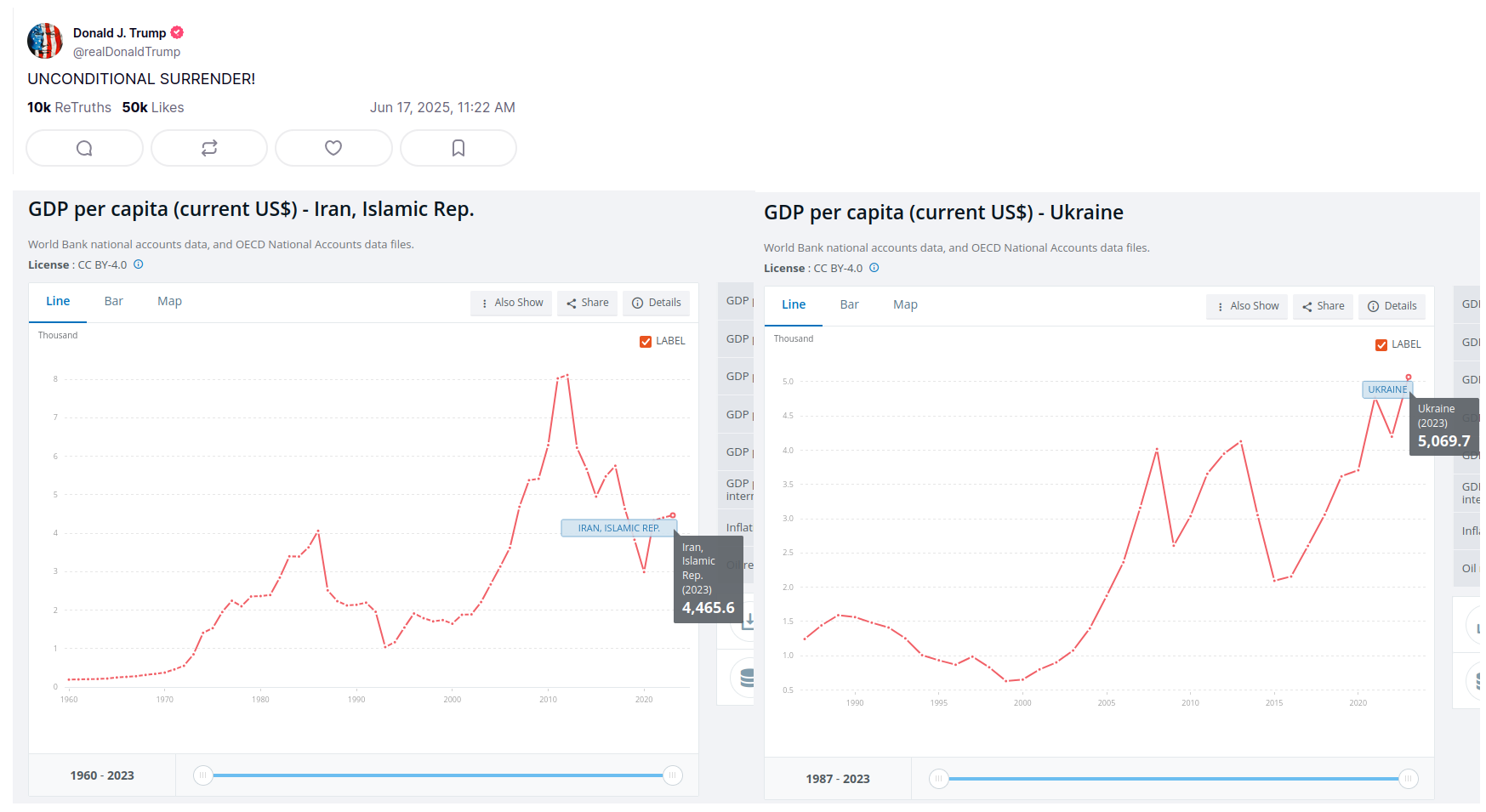Image resolution: width=1486 pixels, height=812 pixels.
Task: Click the Iran GDP per capita title
Action: [251, 209]
